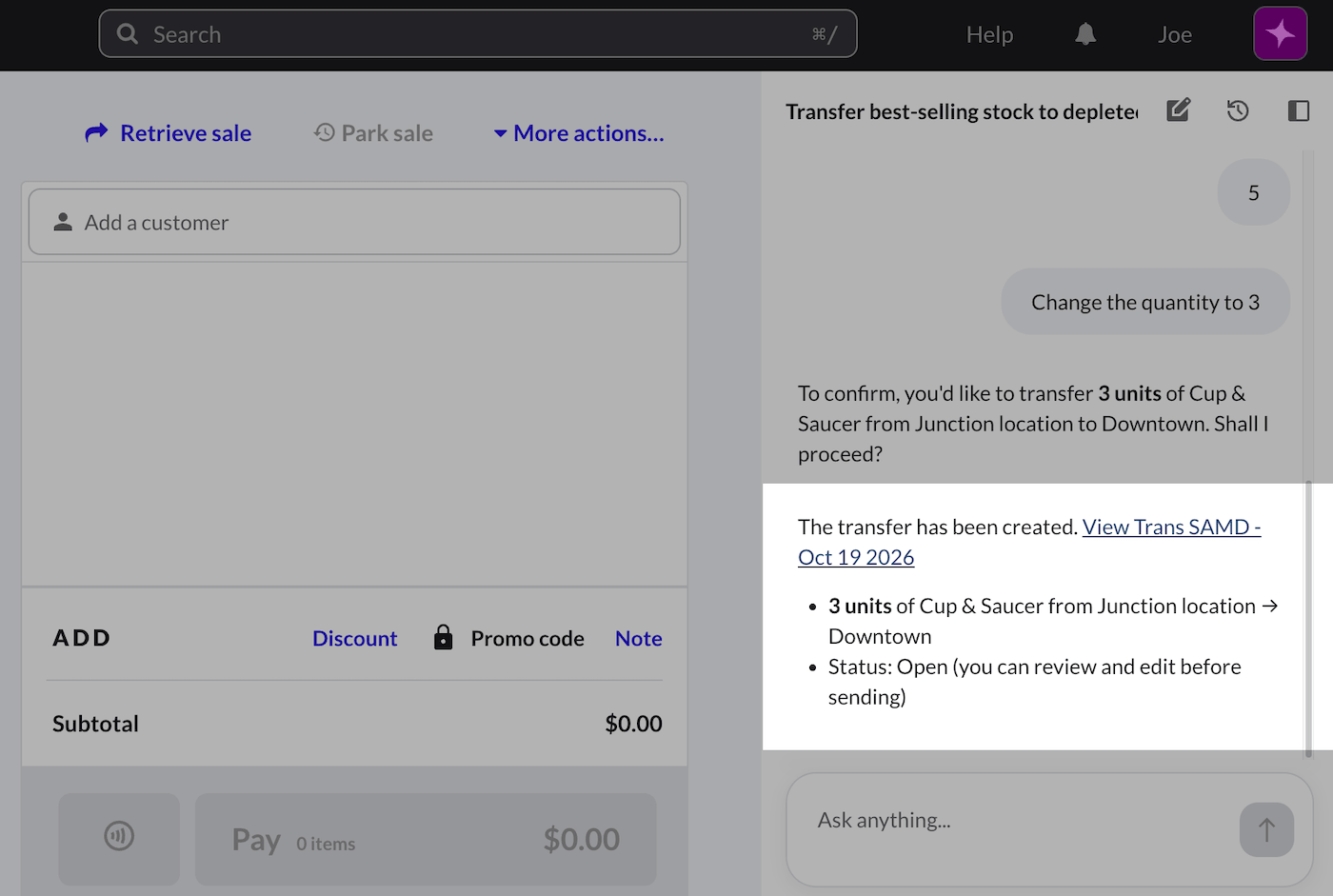Retrieve a parked sale

point(169,133)
